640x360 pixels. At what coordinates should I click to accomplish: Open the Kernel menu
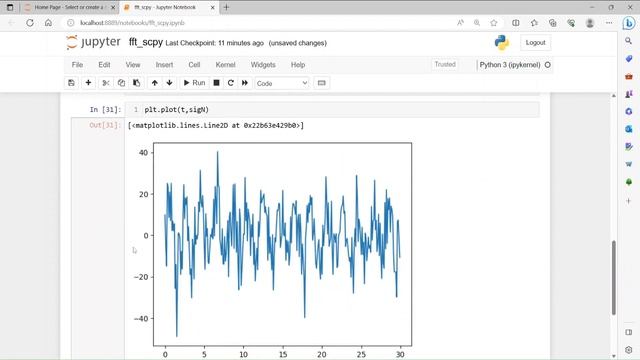click(x=225, y=65)
